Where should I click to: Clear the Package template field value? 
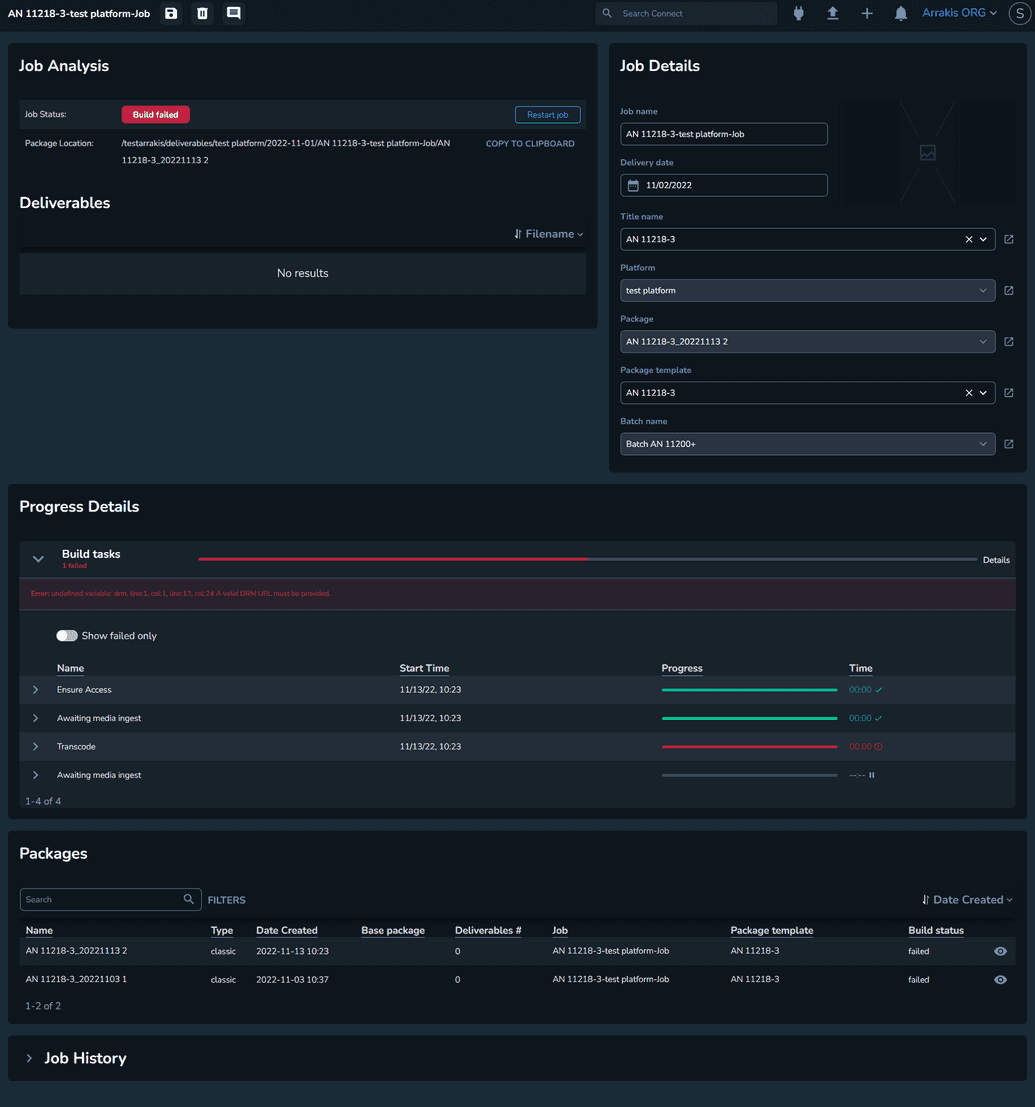(969, 393)
